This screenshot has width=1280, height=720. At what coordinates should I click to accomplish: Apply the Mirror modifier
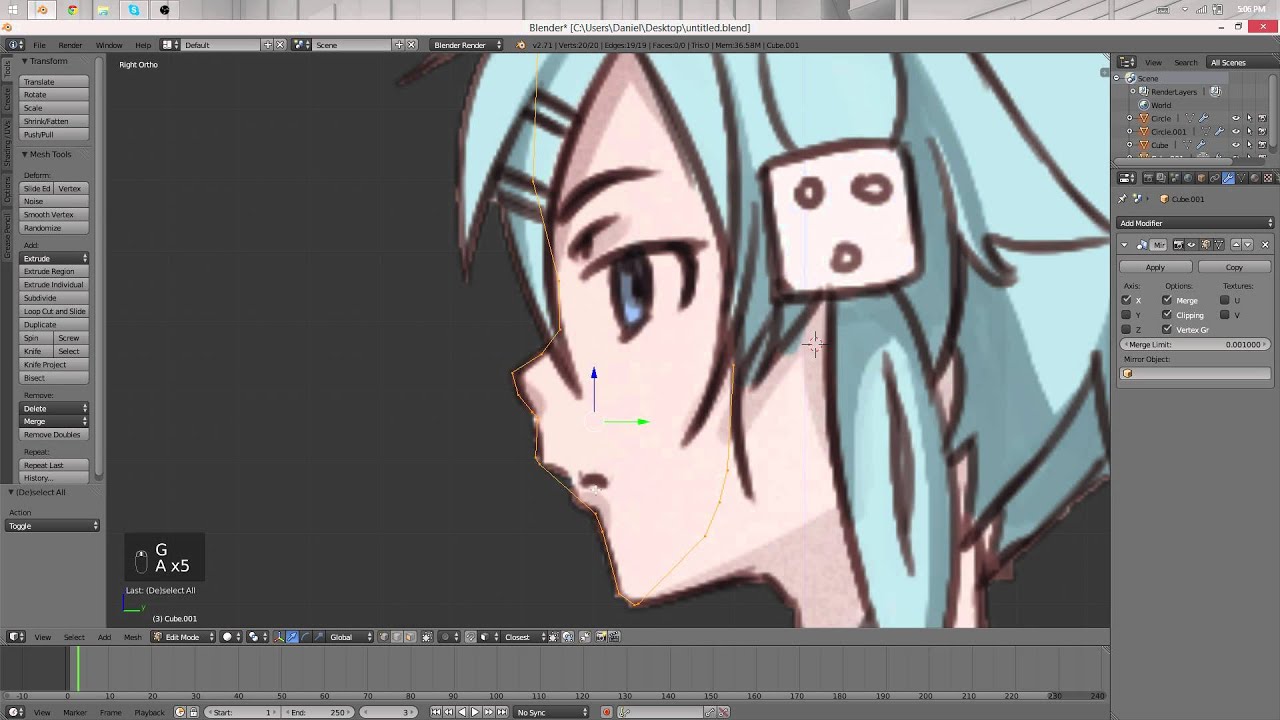pyautogui.click(x=1155, y=267)
